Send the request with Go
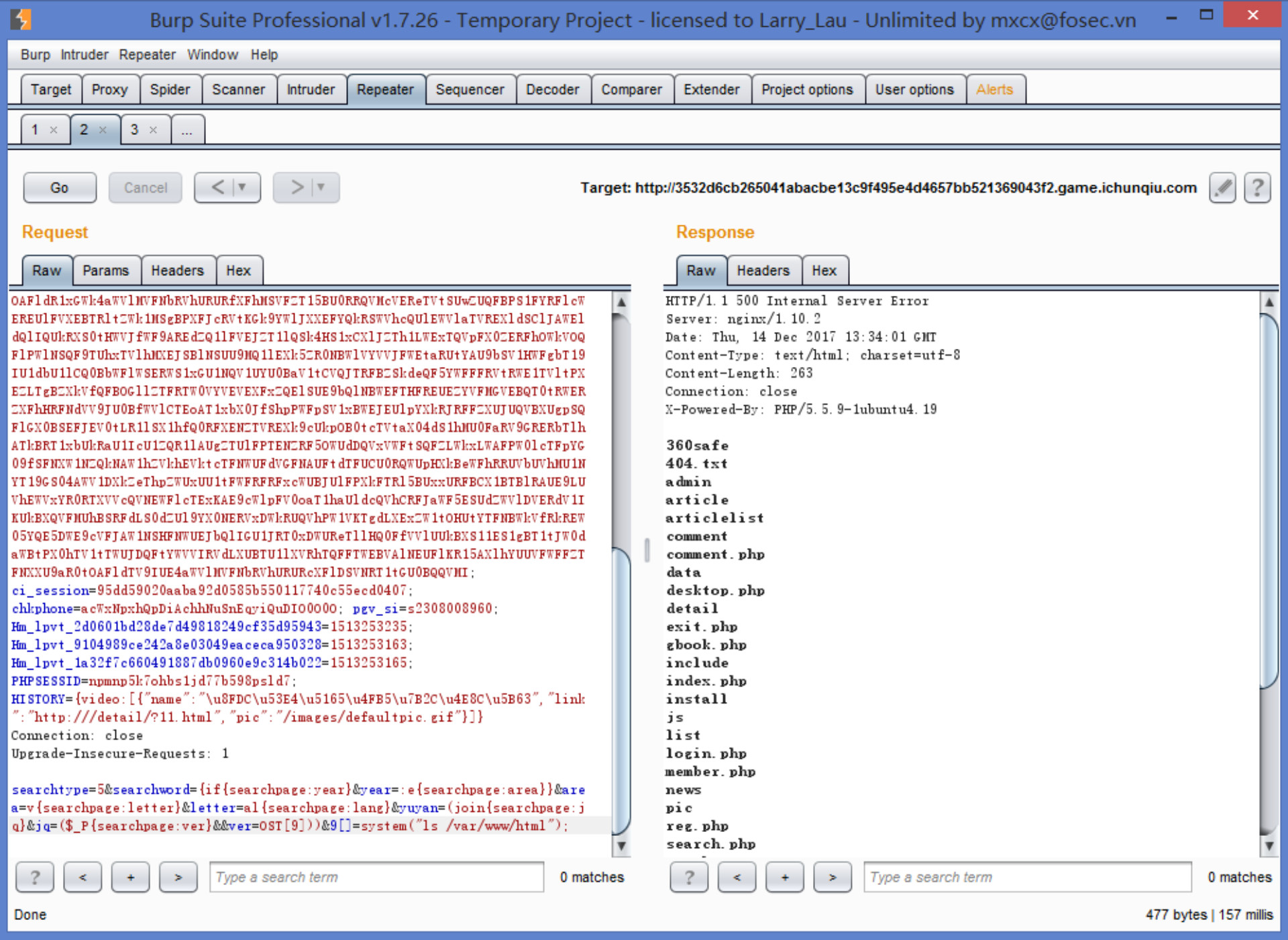 (60, 188)
